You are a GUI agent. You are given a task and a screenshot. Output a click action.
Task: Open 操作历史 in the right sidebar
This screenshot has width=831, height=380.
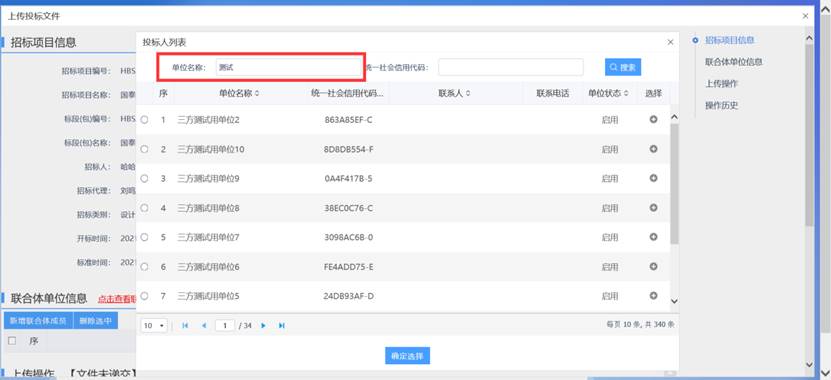pyautogui.click(x=721, y=105)
